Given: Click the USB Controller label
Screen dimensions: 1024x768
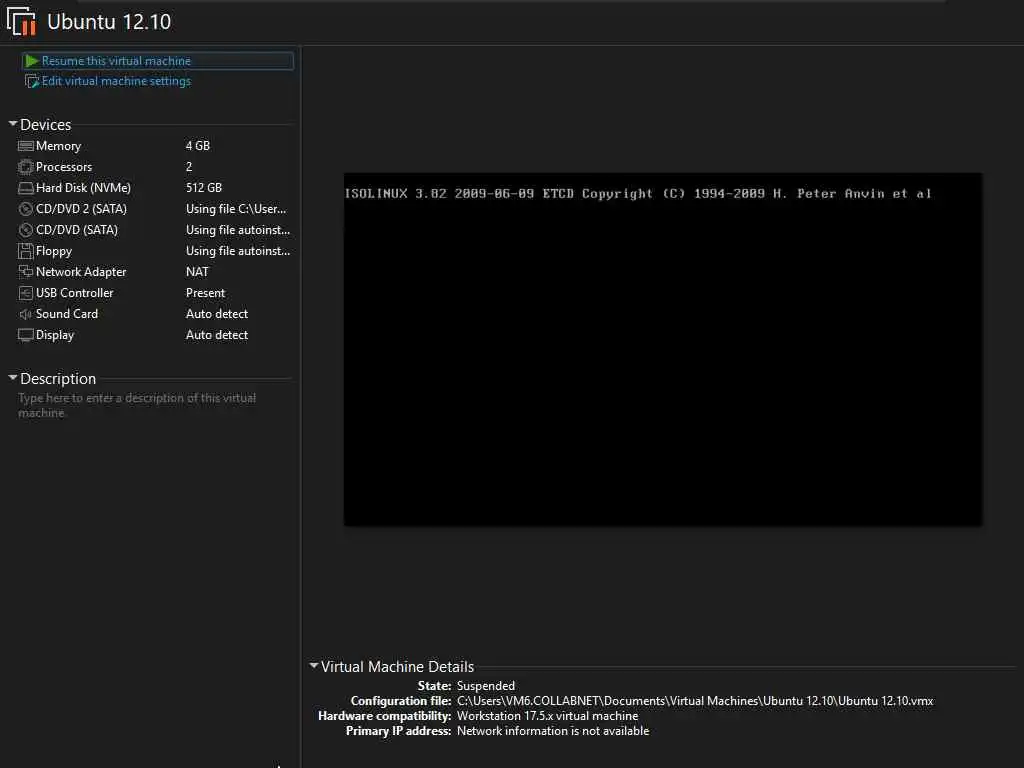Looking at the screenshot, I should tap(74, 293).
